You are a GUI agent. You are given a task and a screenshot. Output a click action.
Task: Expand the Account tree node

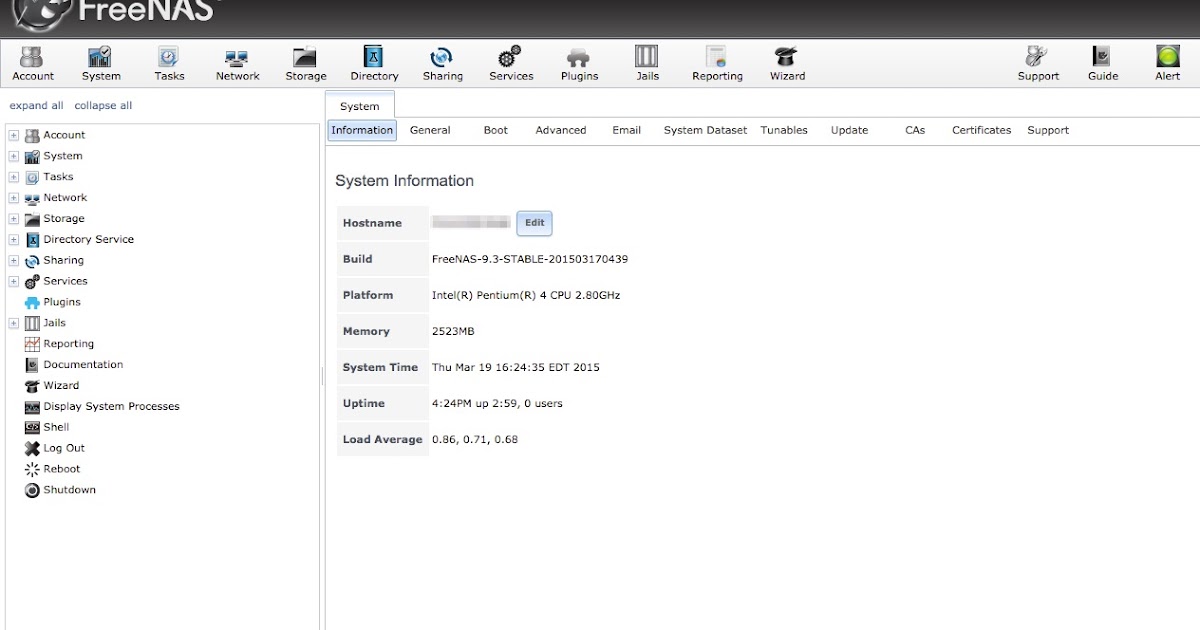click(14, 135)
